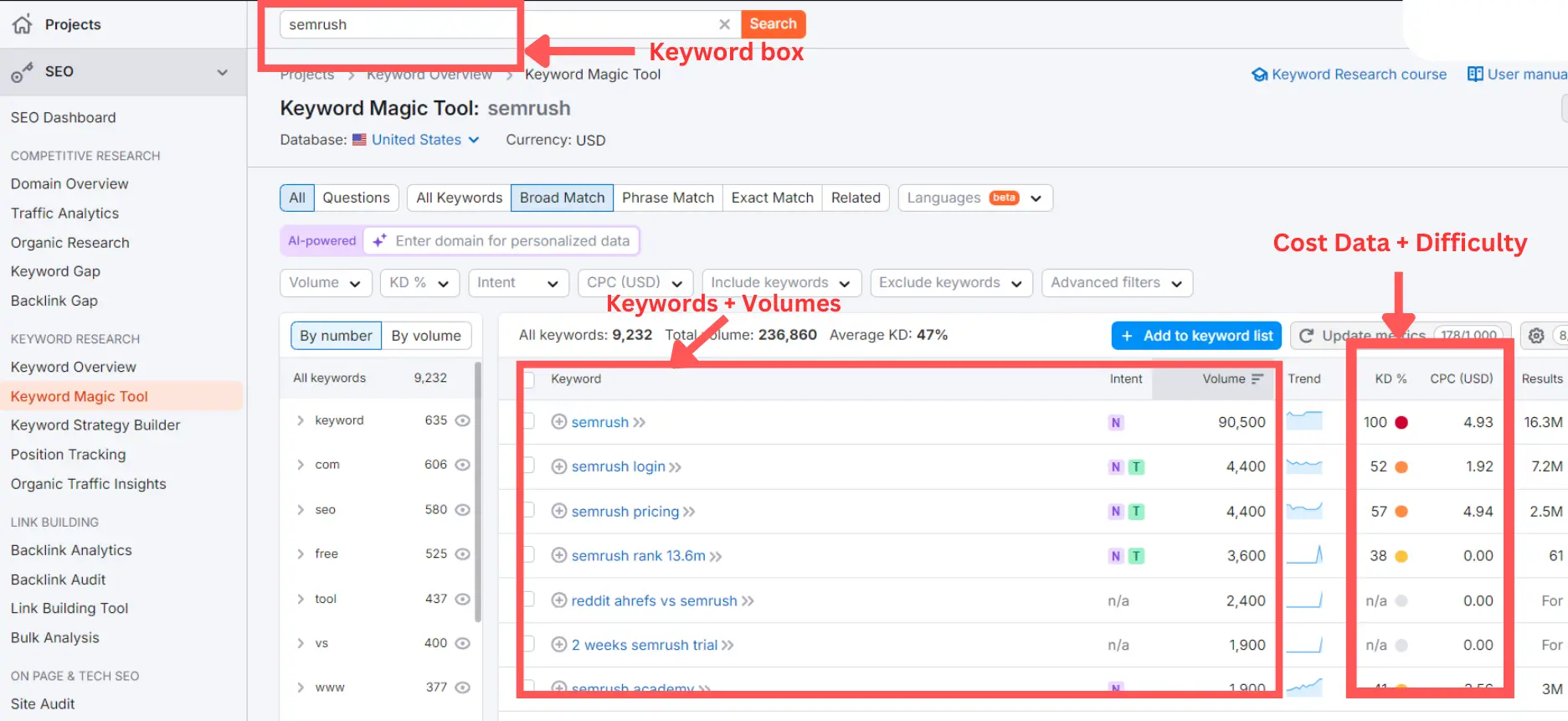
Task: Select the Questions tab
Action: (356, 198)
